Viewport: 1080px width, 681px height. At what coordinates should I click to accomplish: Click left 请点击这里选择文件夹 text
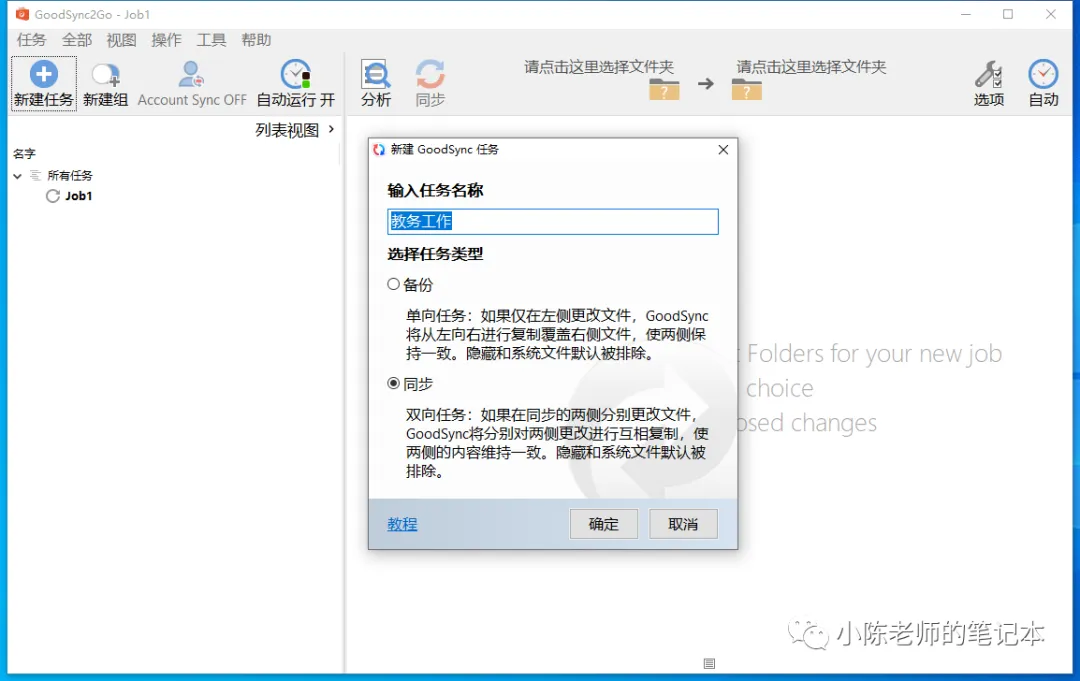coord(599,67)
